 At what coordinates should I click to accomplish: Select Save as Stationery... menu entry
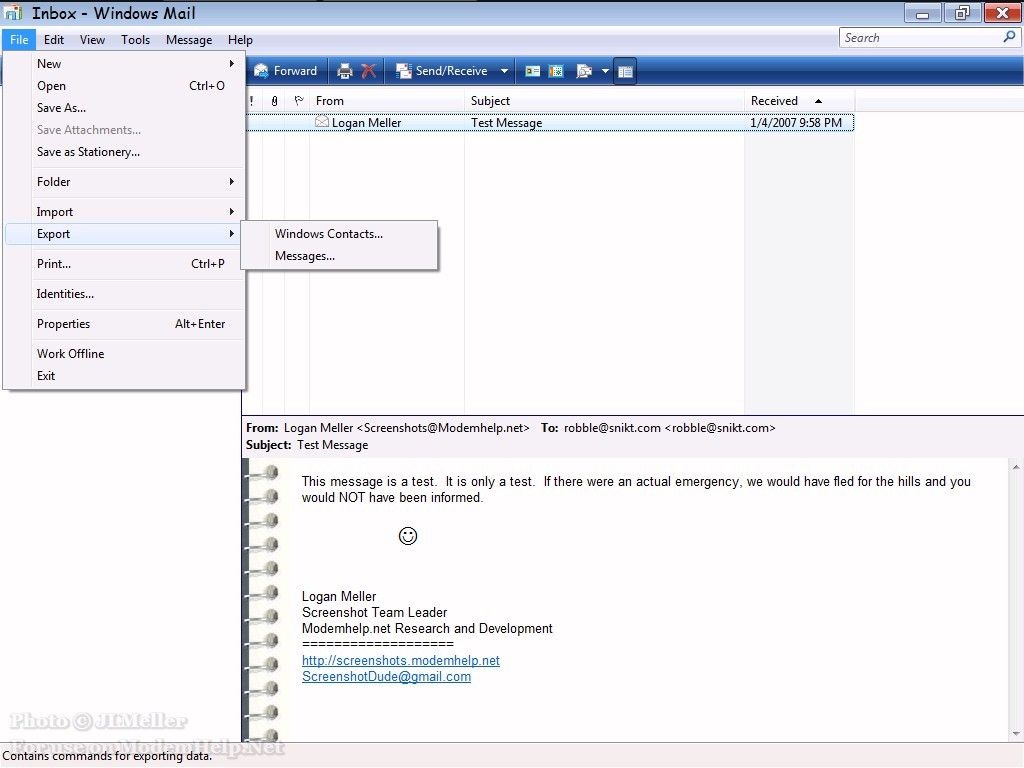(125, 152)
